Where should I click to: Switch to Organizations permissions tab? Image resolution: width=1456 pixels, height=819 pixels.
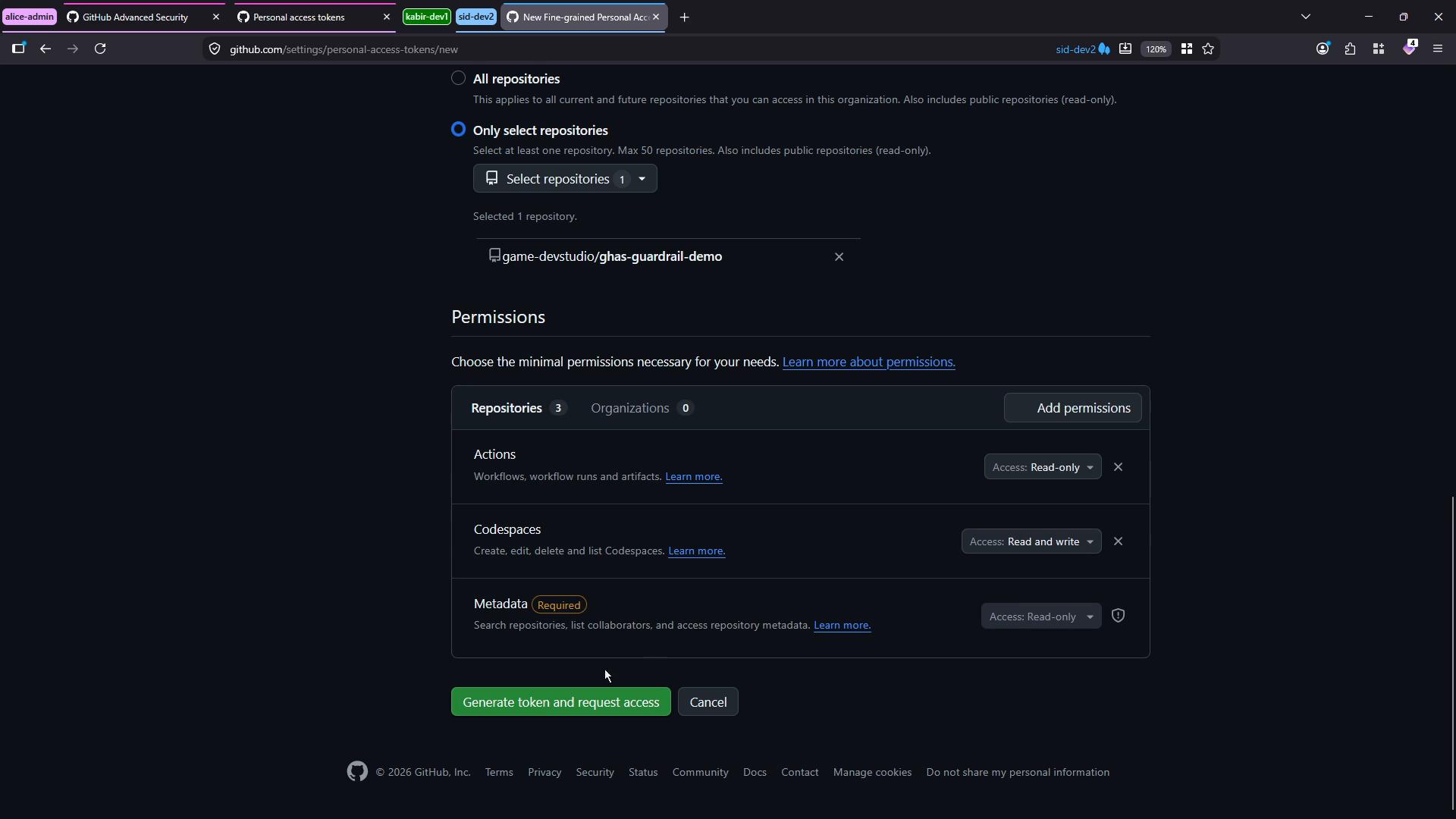642,408
